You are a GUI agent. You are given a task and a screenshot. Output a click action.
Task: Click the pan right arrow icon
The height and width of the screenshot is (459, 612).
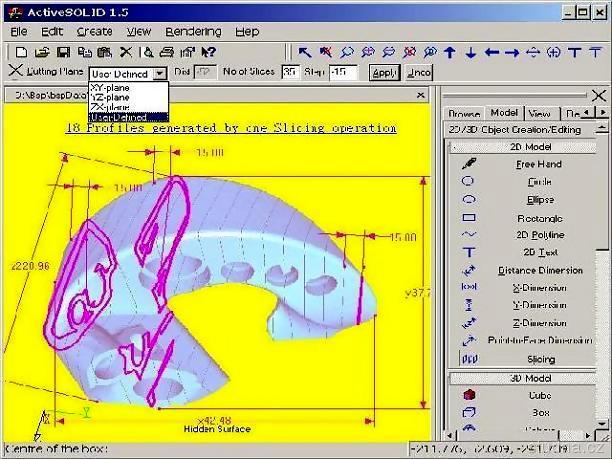pos(512,52)
